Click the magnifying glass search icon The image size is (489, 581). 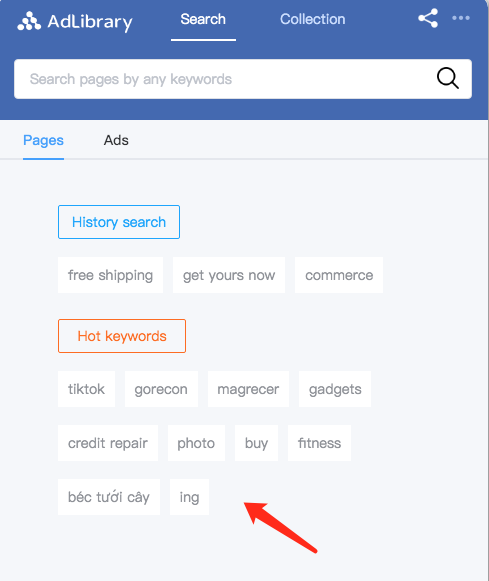[x=448, y=78]
